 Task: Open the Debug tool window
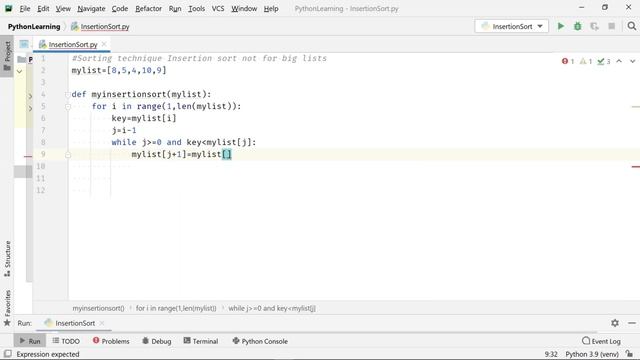[157, 341]
